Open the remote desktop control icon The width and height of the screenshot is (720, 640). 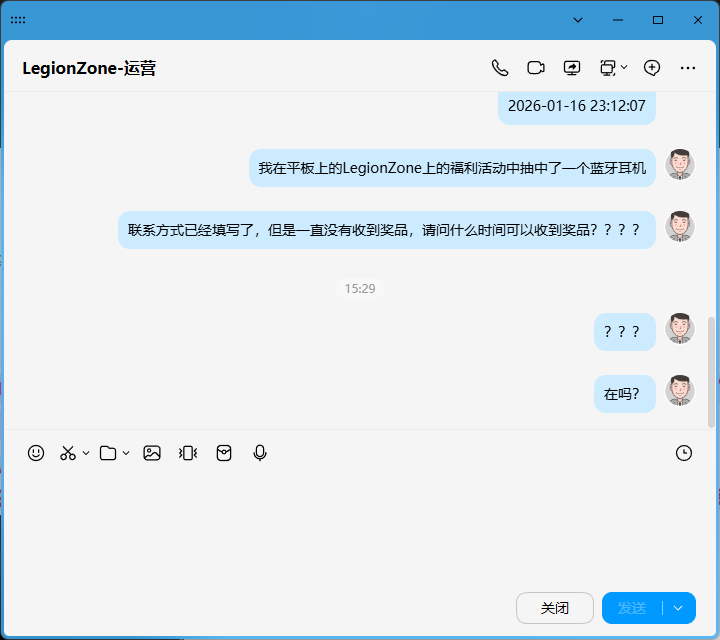608,68
